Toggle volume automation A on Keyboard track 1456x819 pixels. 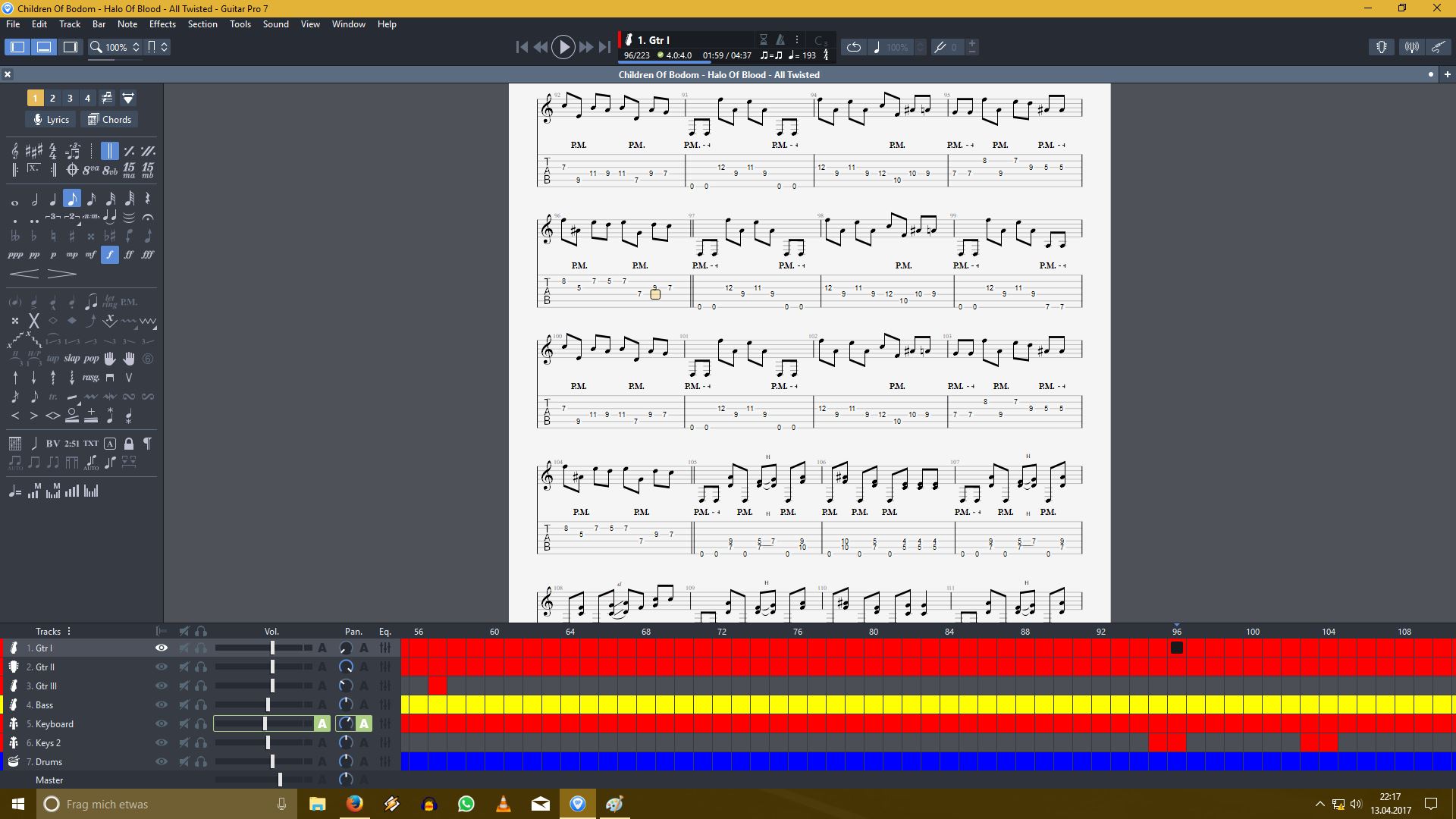[x=322, y=723]
